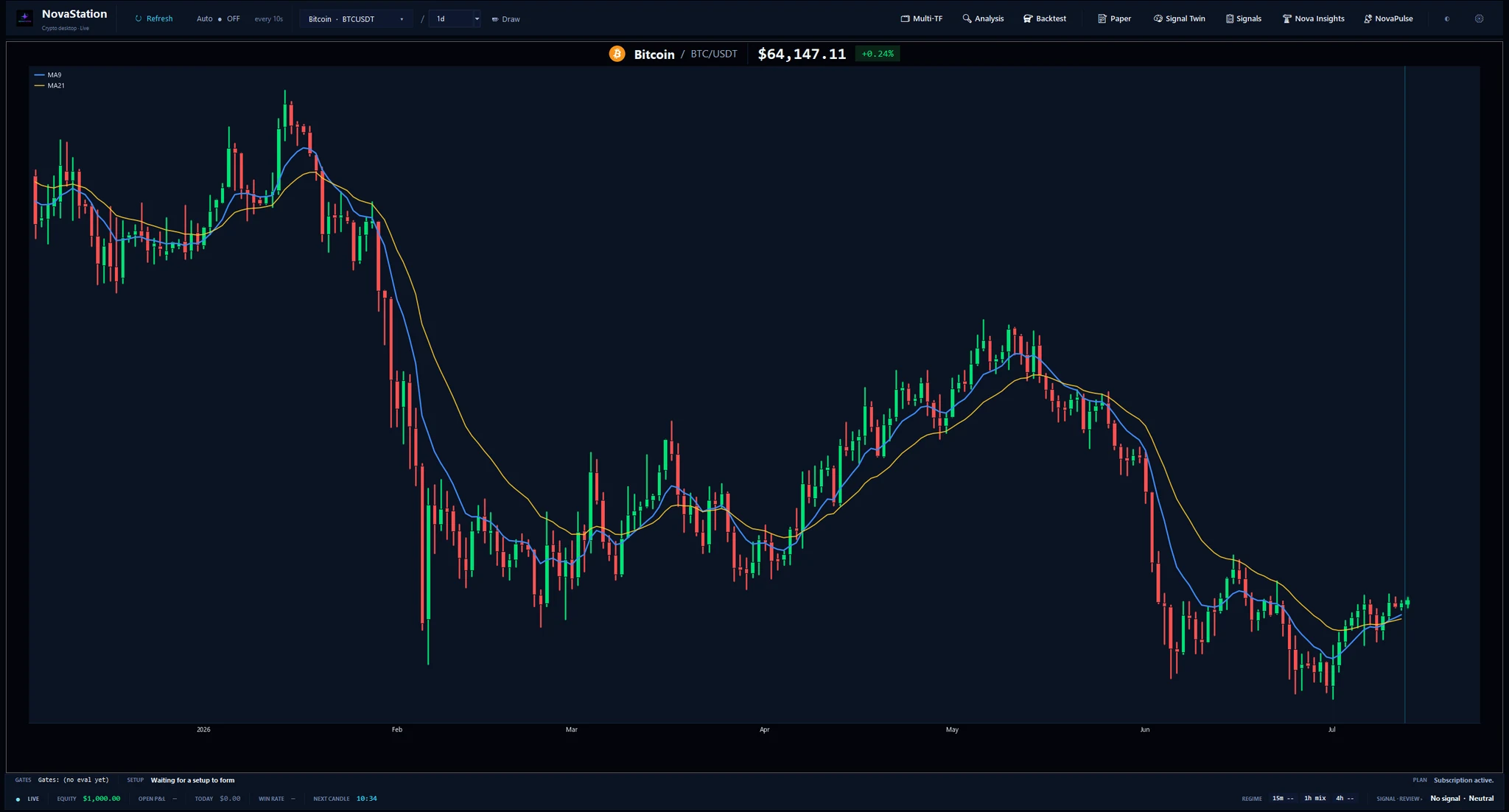
Task: Expand the 1d timeframe dropdown arrow
Action: 477,19
